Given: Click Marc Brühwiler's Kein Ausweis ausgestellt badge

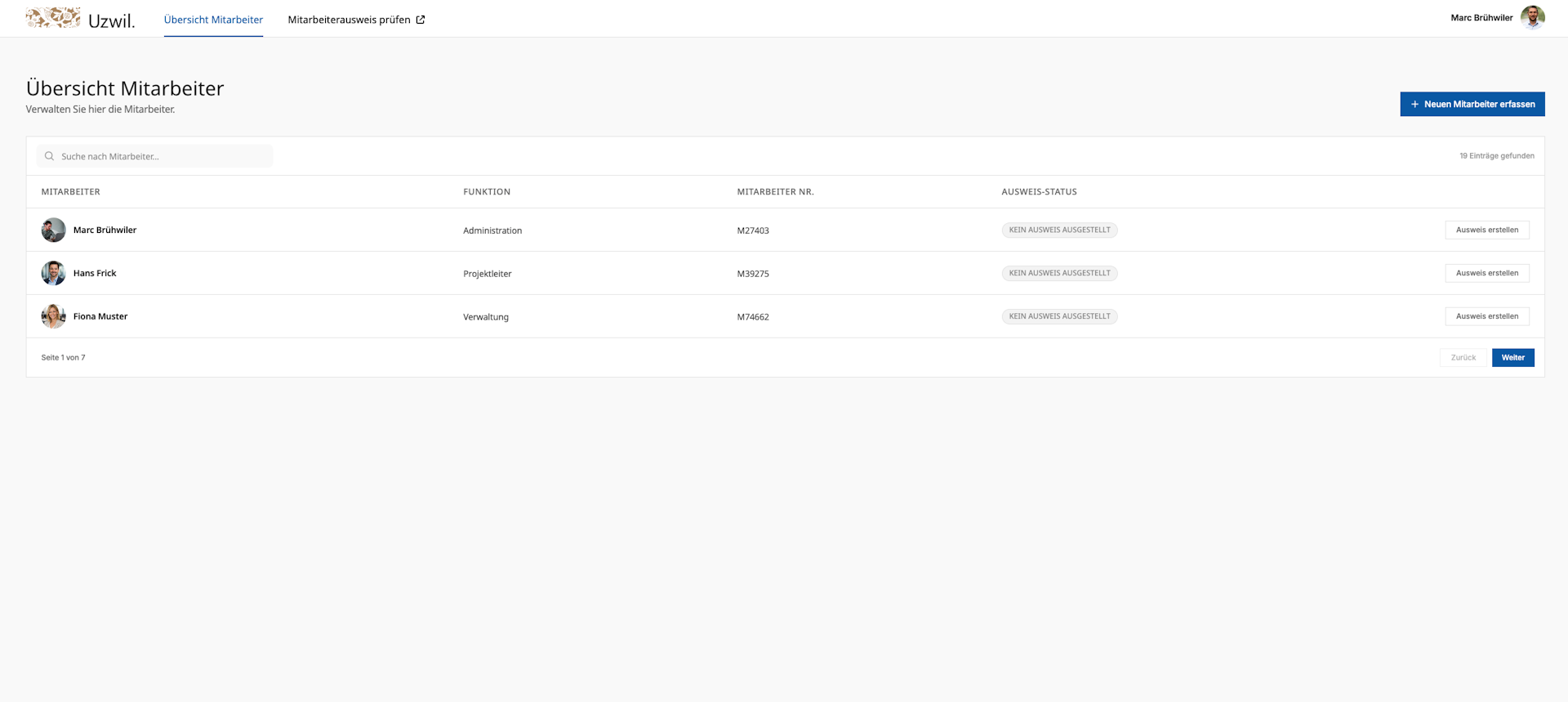Looking at the screenshot, I should pos(1059,230).
